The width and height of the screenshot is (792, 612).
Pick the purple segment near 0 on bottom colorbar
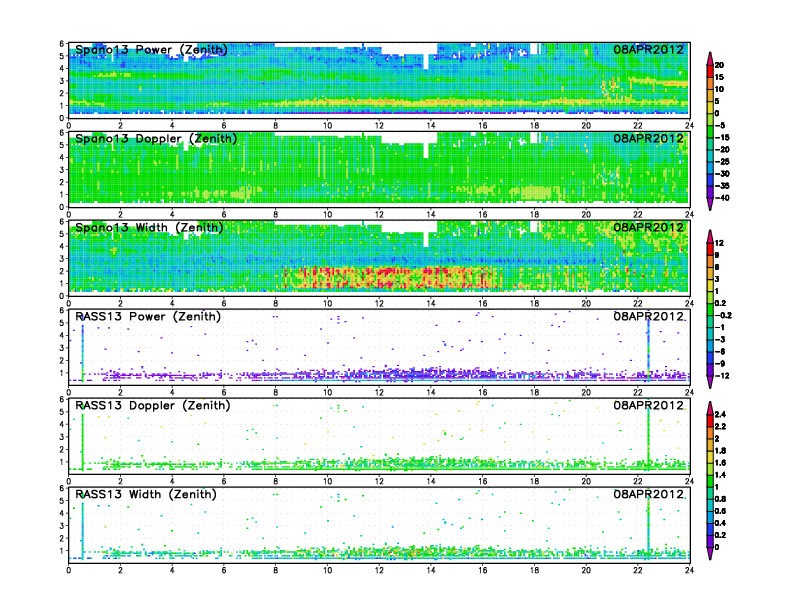click(x=710, y=541)
